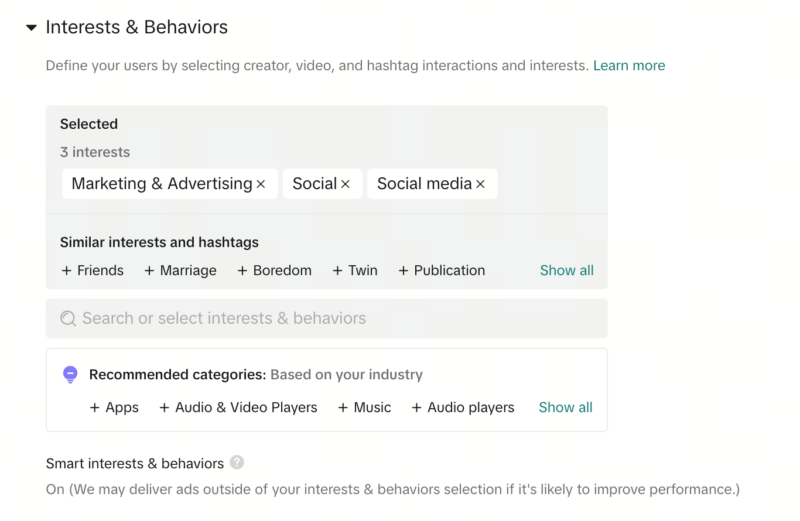800x521 pixels.
Task: Add the Music recommended category
Action: pos(364,407)
